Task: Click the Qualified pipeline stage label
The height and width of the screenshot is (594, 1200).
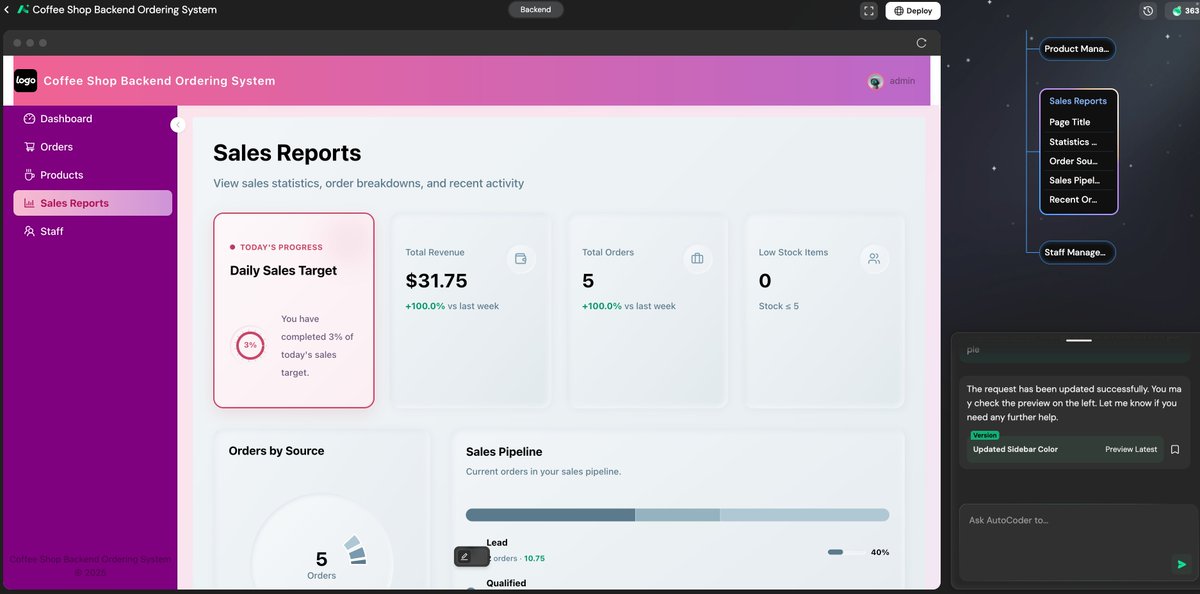Action: pyautogui.click(x=506, y=583)
